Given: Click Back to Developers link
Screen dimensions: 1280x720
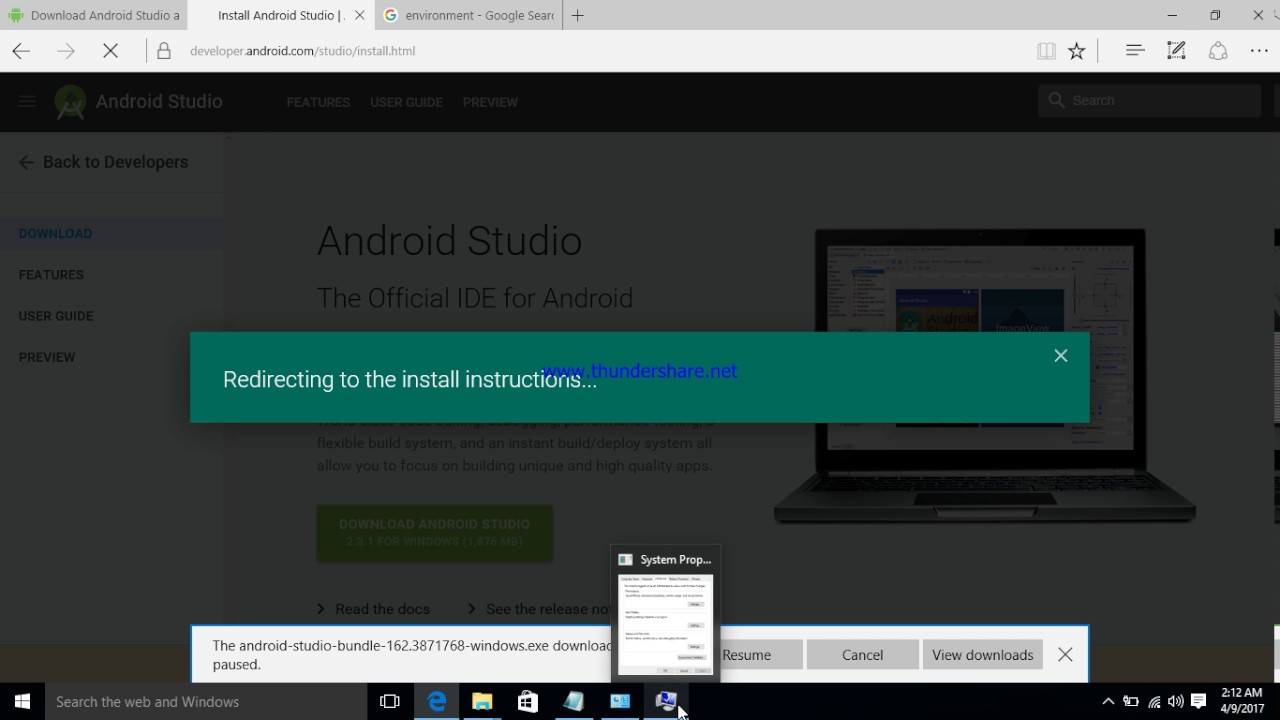Looking at the screenshot, I should [x=103, y=162].
